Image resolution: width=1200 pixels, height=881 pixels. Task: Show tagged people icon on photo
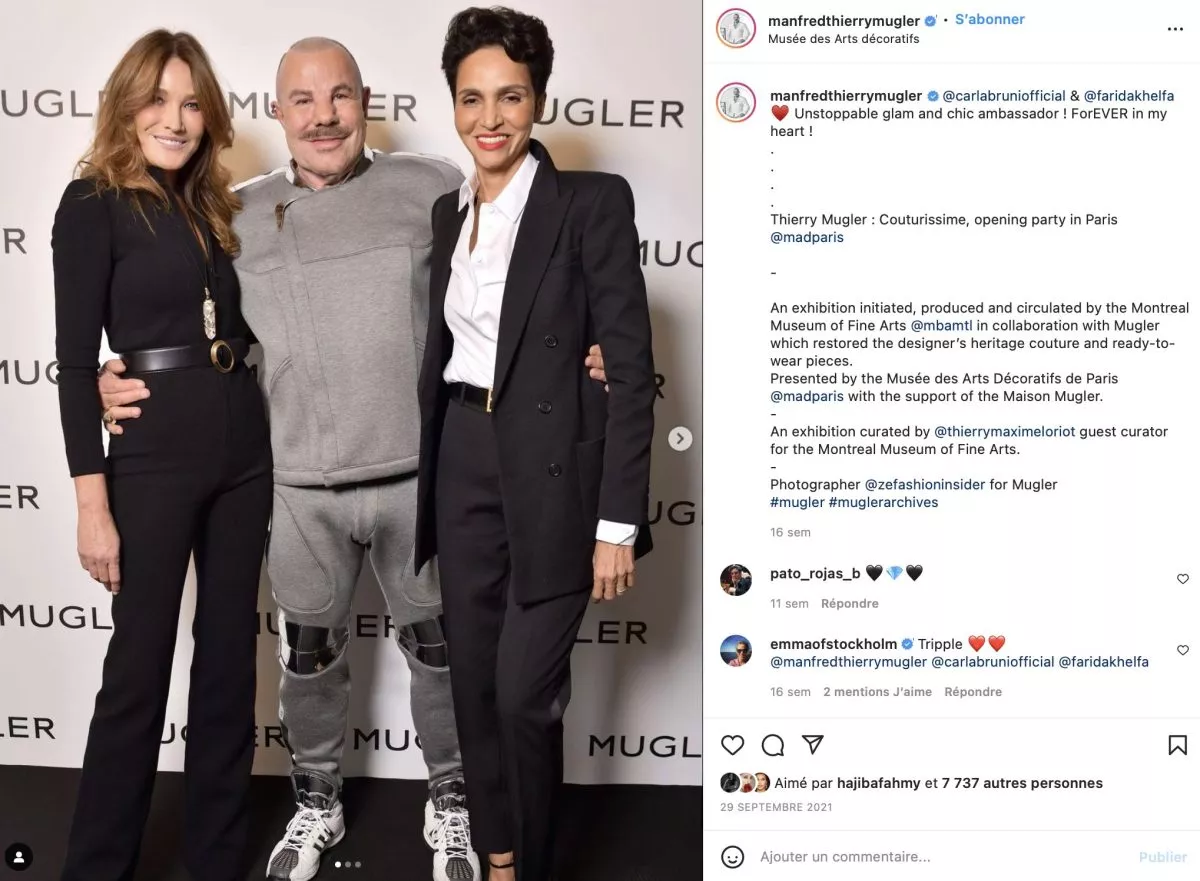tap(19, 857)
